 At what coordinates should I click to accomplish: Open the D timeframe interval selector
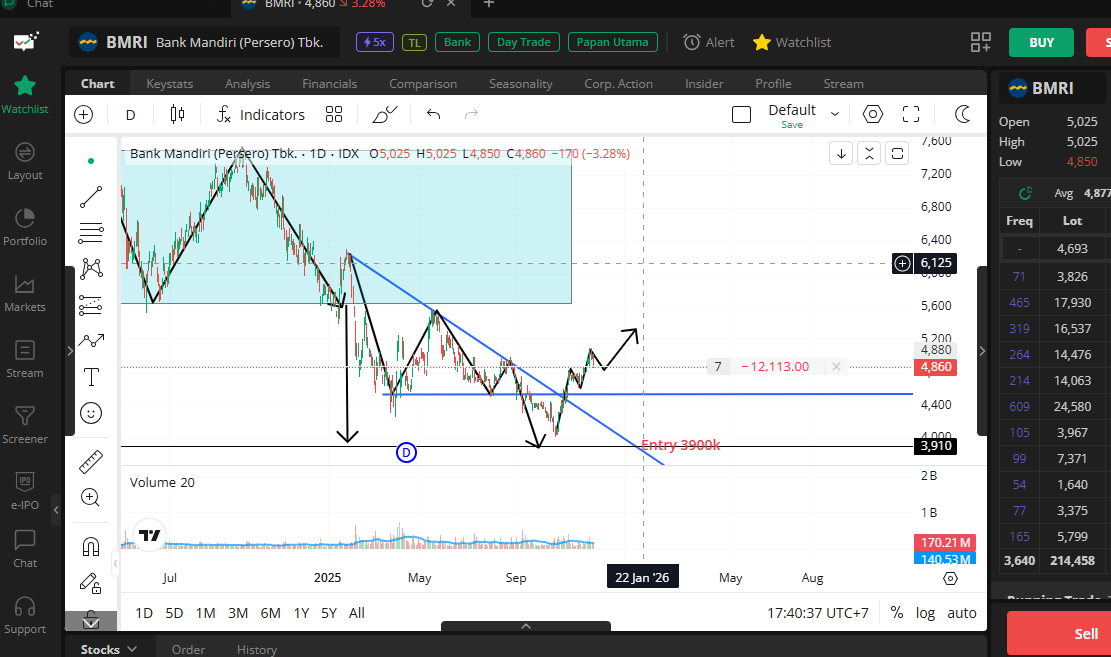130,114
